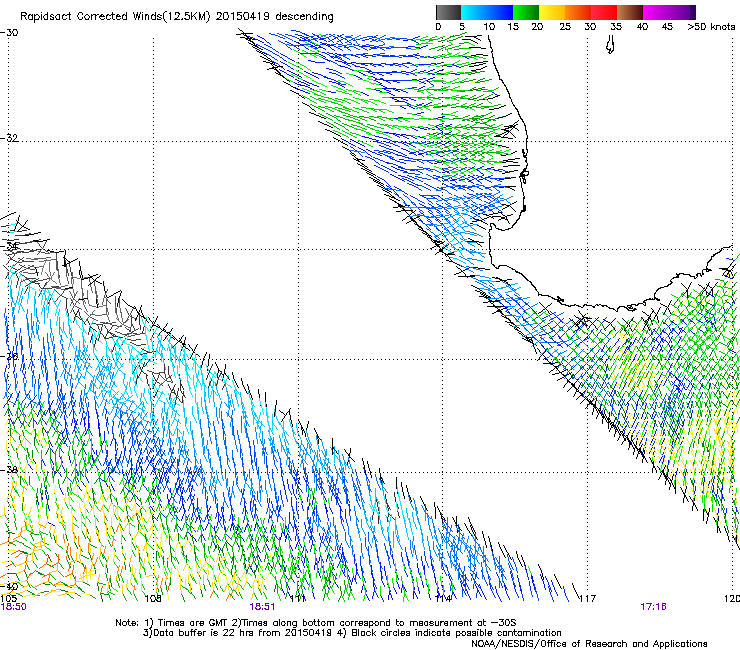Click the 17:18 time label

coord(653,607)
